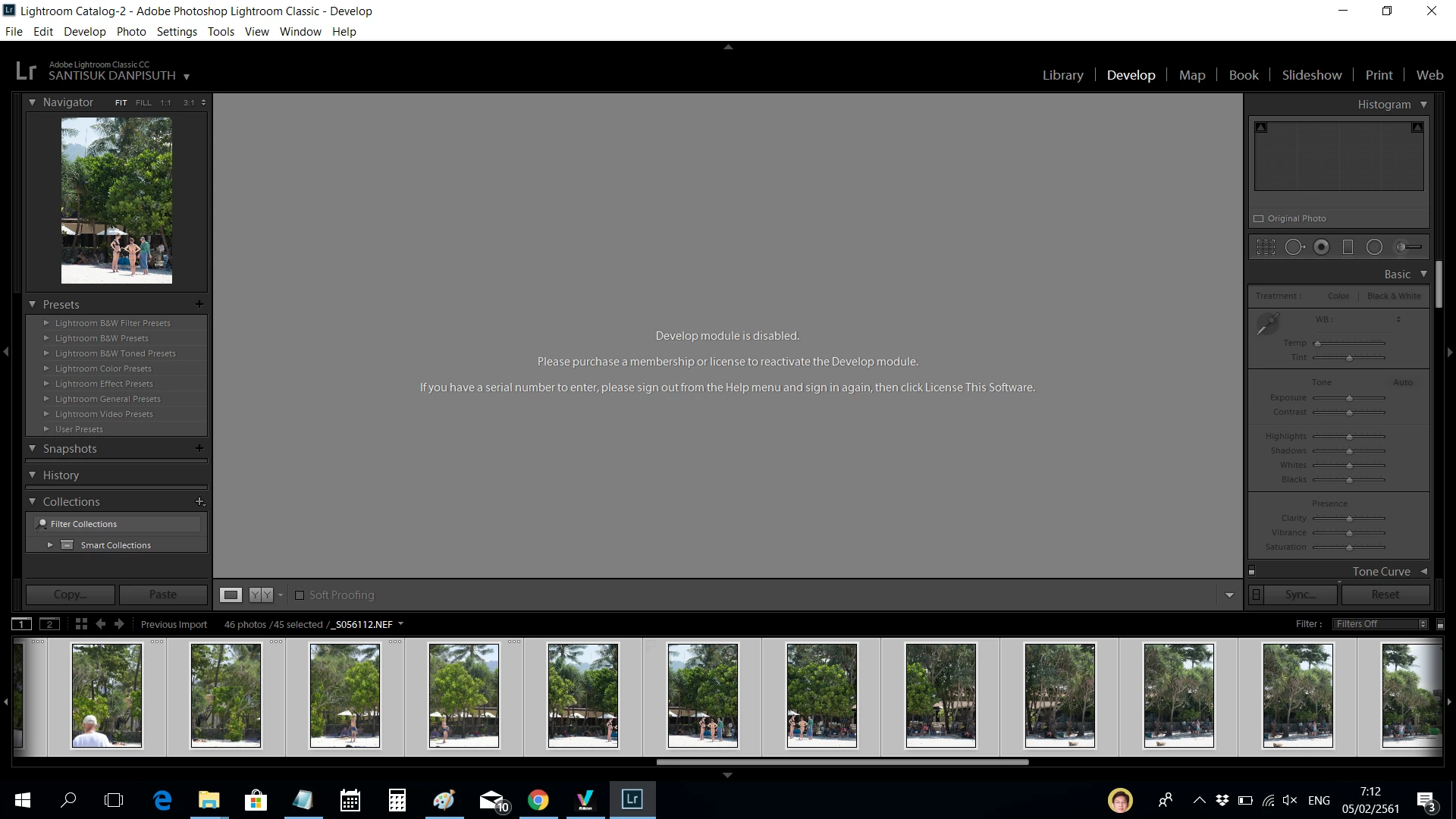Enable the Soft Proofing checkbox
Viewport: 1456px width, 819px height.
coord(300,595)
